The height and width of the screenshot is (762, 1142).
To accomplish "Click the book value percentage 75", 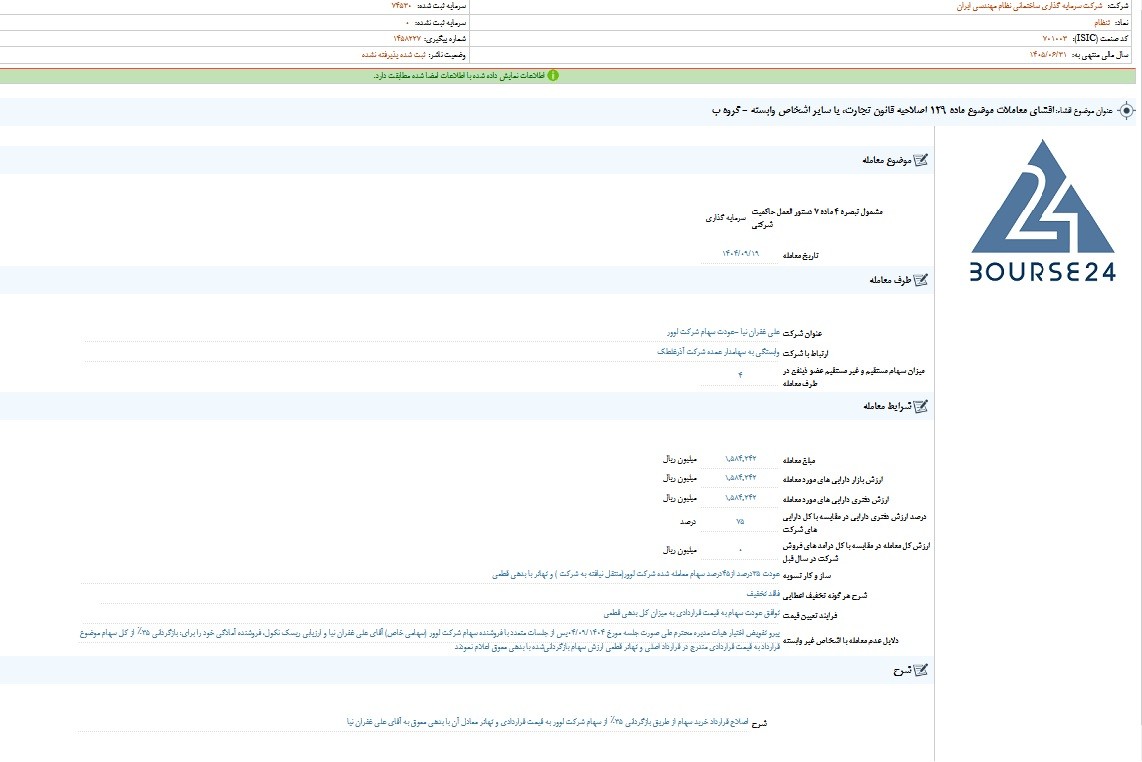I will tap(740, 522).
